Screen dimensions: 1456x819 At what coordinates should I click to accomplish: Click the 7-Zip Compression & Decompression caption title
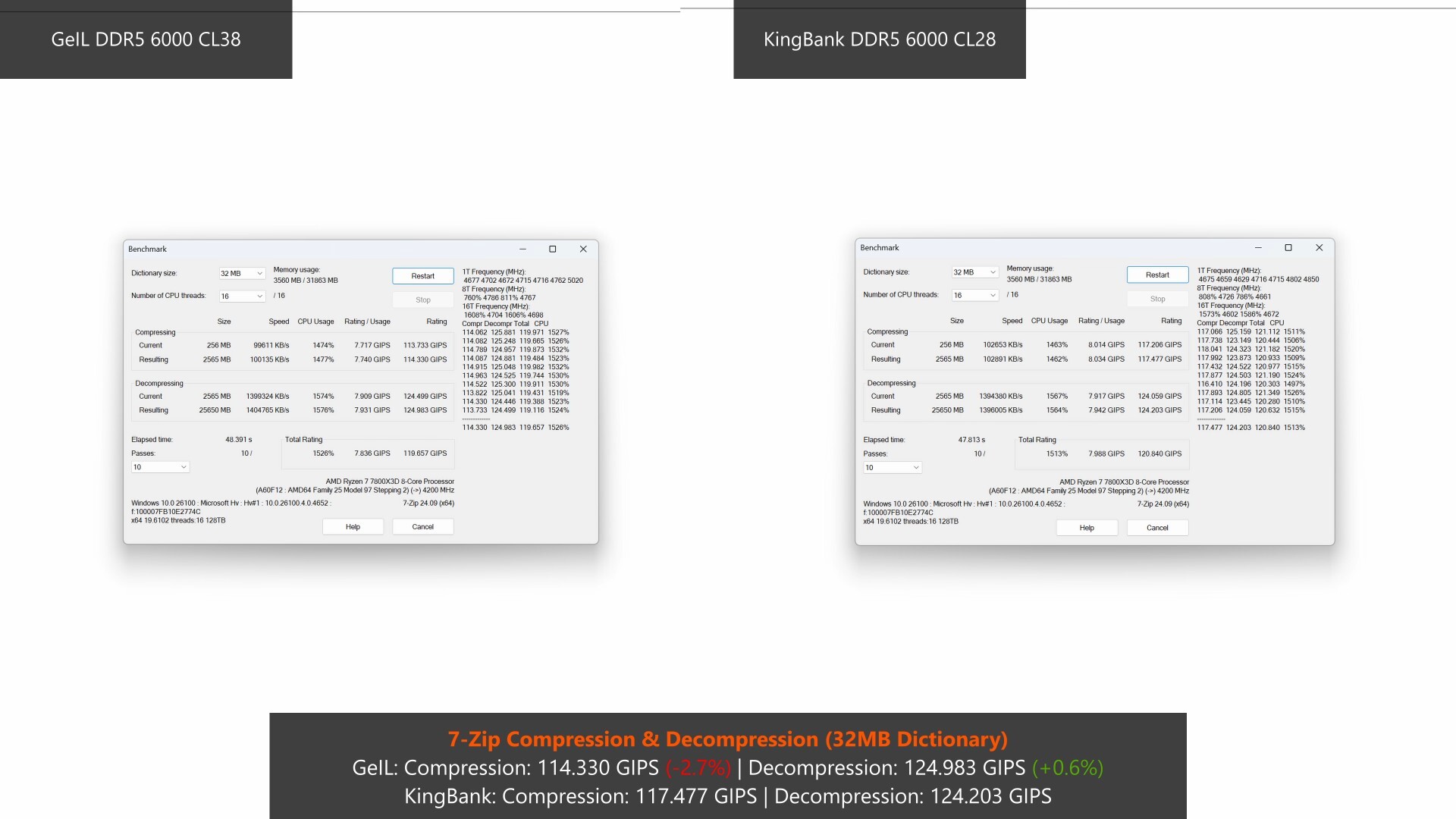click(728, 739)
